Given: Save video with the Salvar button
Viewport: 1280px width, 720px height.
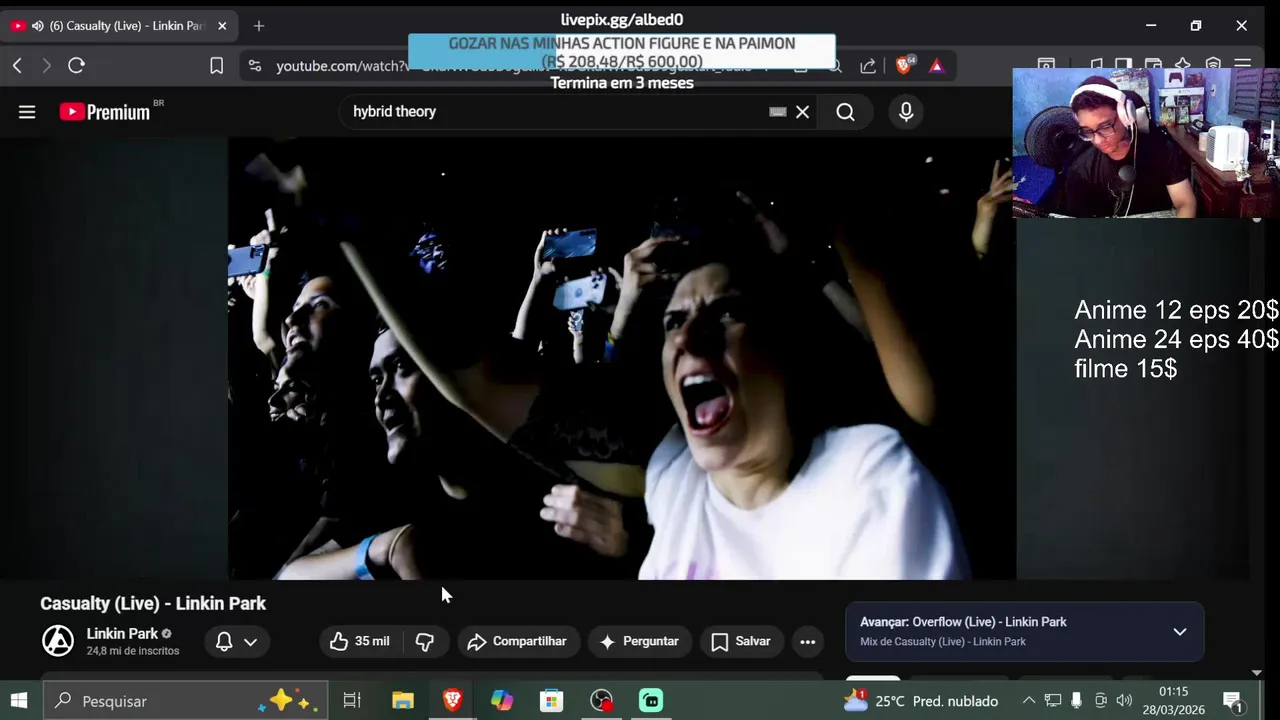Looking at the screenshot, I should coord(741,642).
